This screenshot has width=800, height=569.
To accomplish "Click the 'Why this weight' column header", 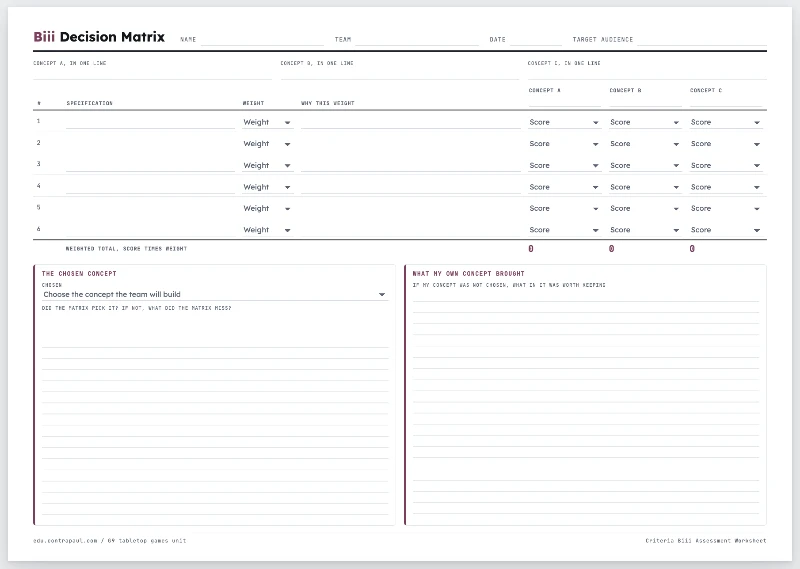I will [x=328, y=103].
